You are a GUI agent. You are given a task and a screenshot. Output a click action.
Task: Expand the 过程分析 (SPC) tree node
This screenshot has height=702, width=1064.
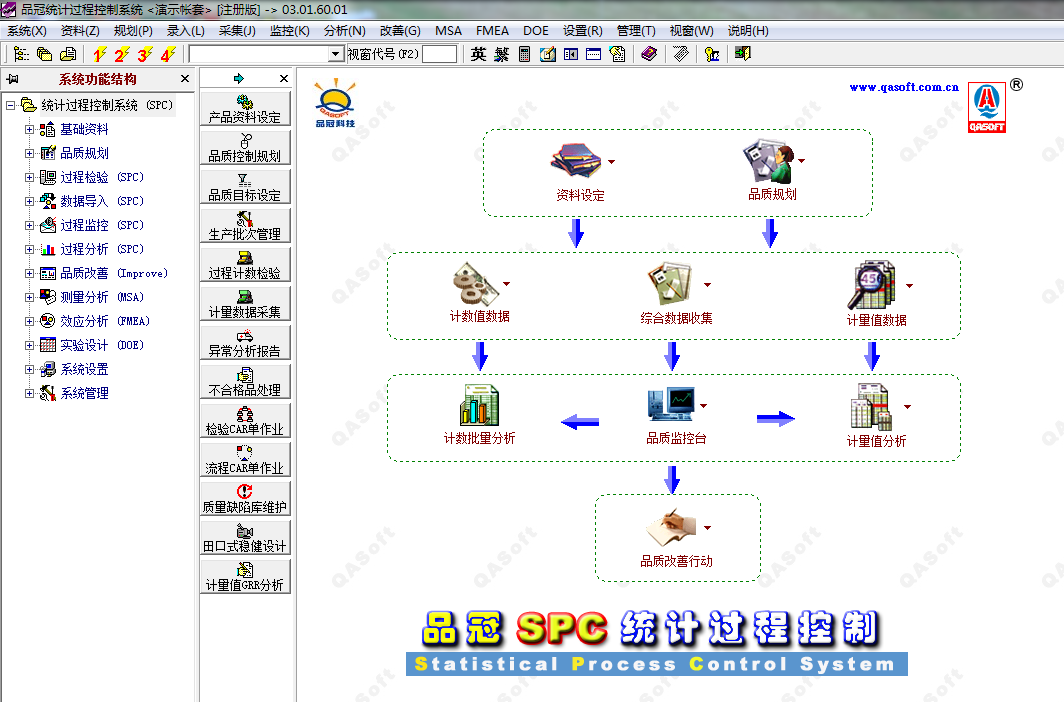coord(29,249)
